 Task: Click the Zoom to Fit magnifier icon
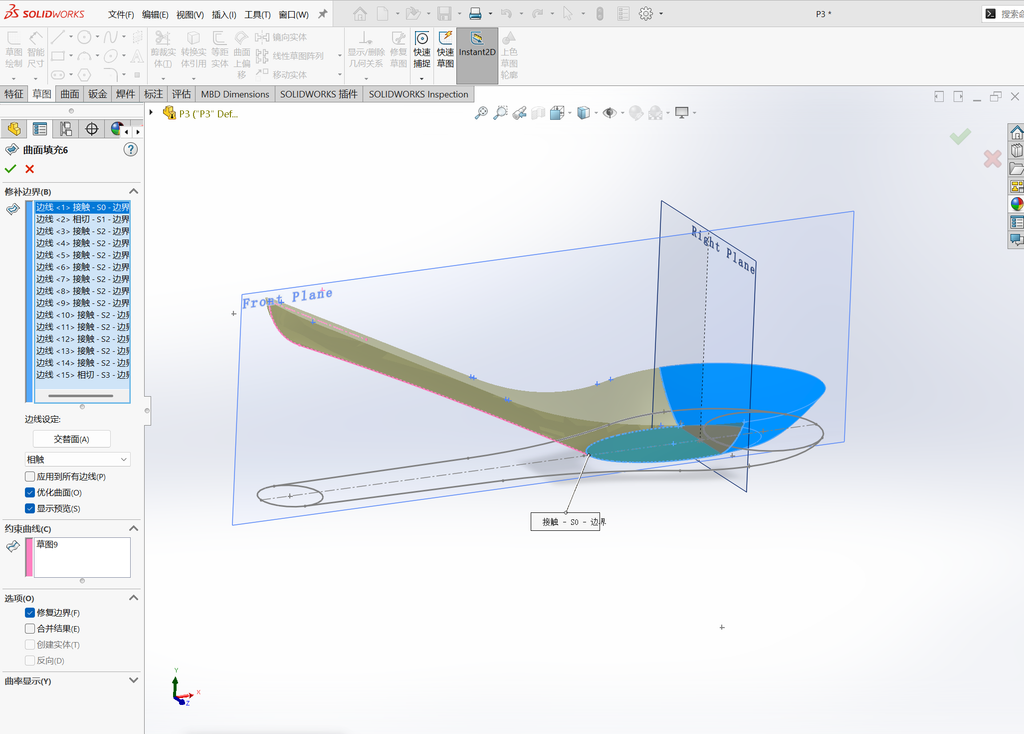(481, 113)
